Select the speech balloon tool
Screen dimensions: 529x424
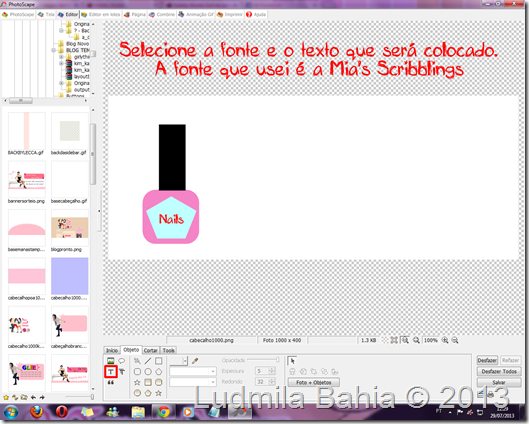click(121, 361)
